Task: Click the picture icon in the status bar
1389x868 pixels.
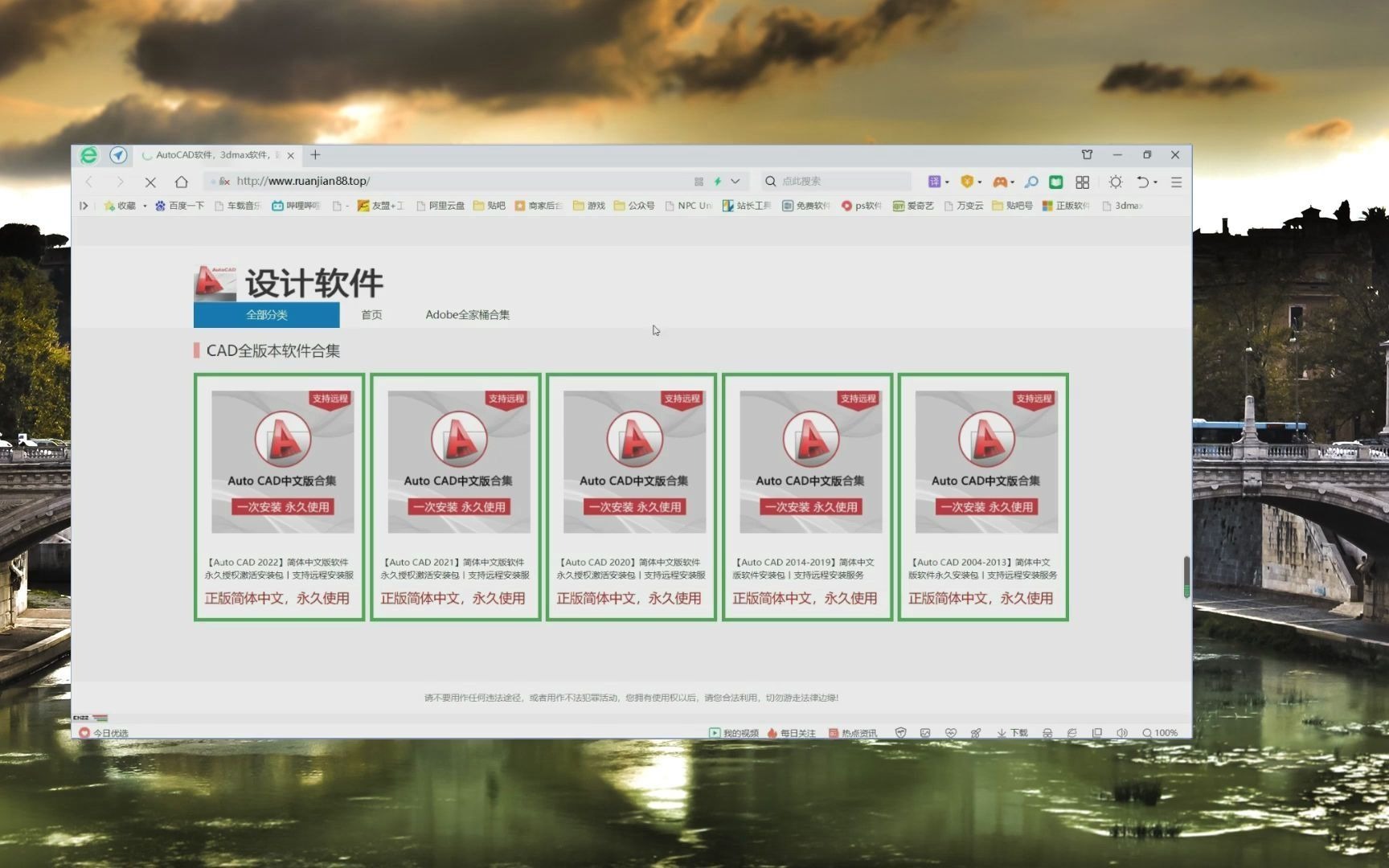Action: click(925, 733)
